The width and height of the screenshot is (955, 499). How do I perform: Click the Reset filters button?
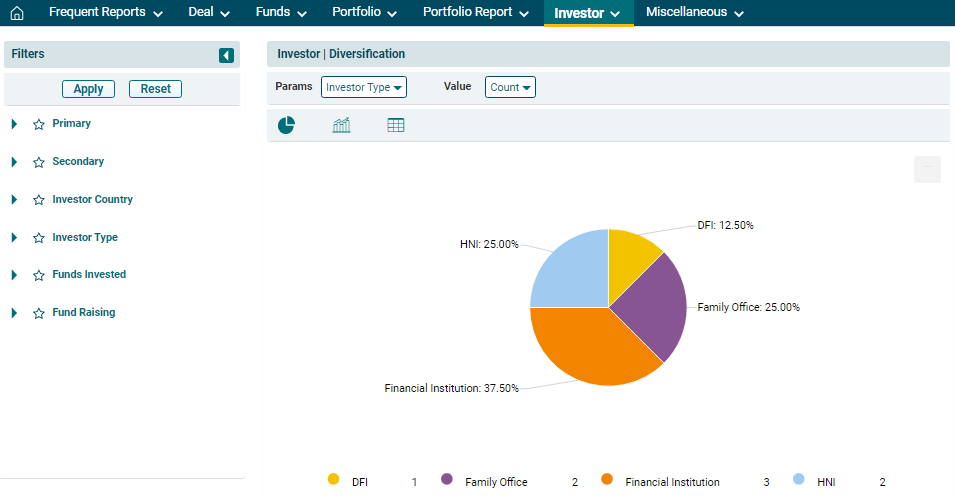tap(155, 89)
